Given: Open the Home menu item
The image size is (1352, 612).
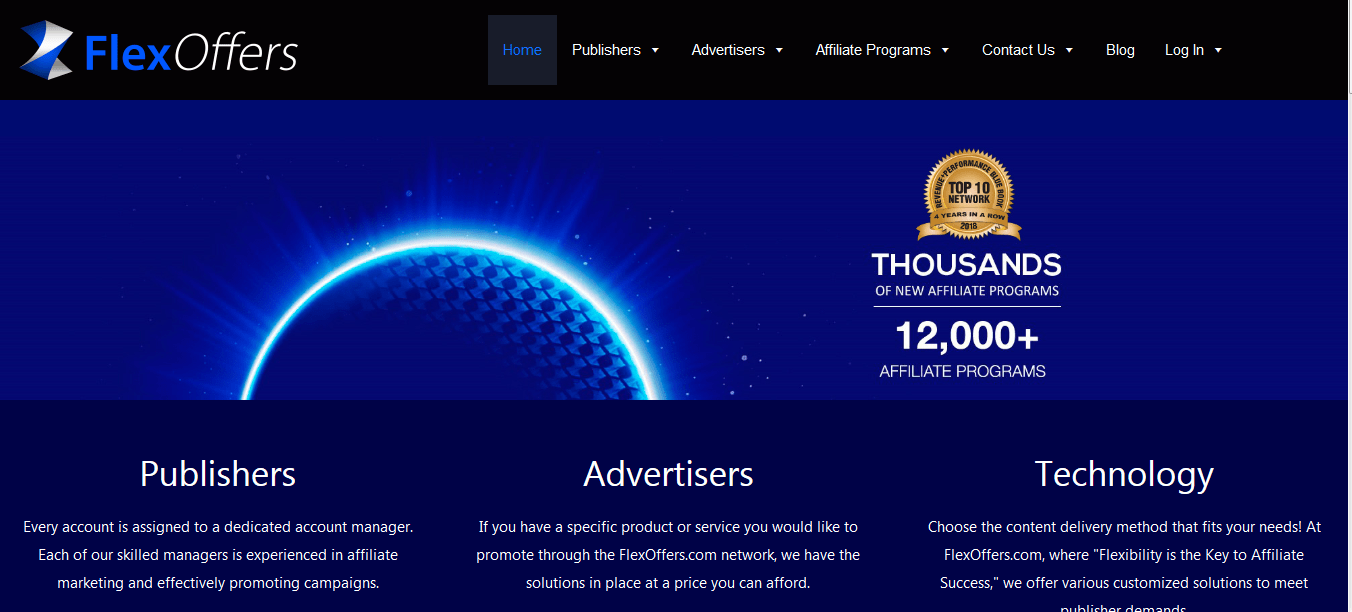Looking at the screenshot, I should tap(522, 50).
